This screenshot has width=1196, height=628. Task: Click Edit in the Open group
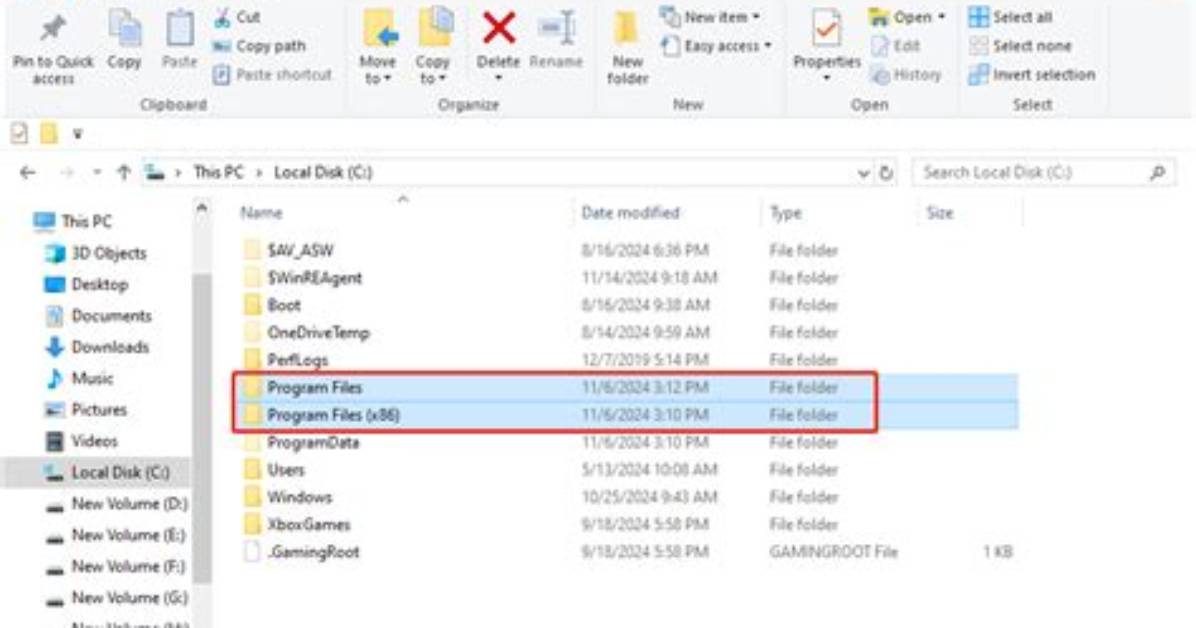895,46
